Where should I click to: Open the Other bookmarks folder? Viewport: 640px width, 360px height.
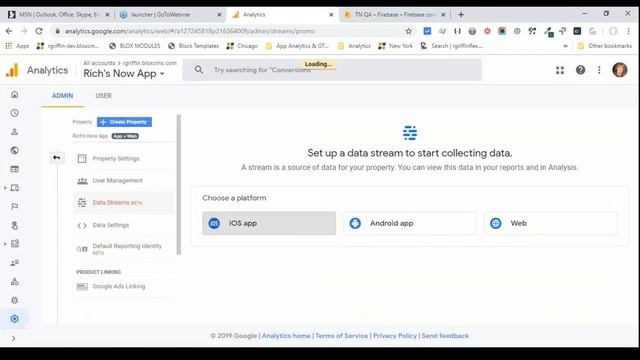click(x=604, y=46)
